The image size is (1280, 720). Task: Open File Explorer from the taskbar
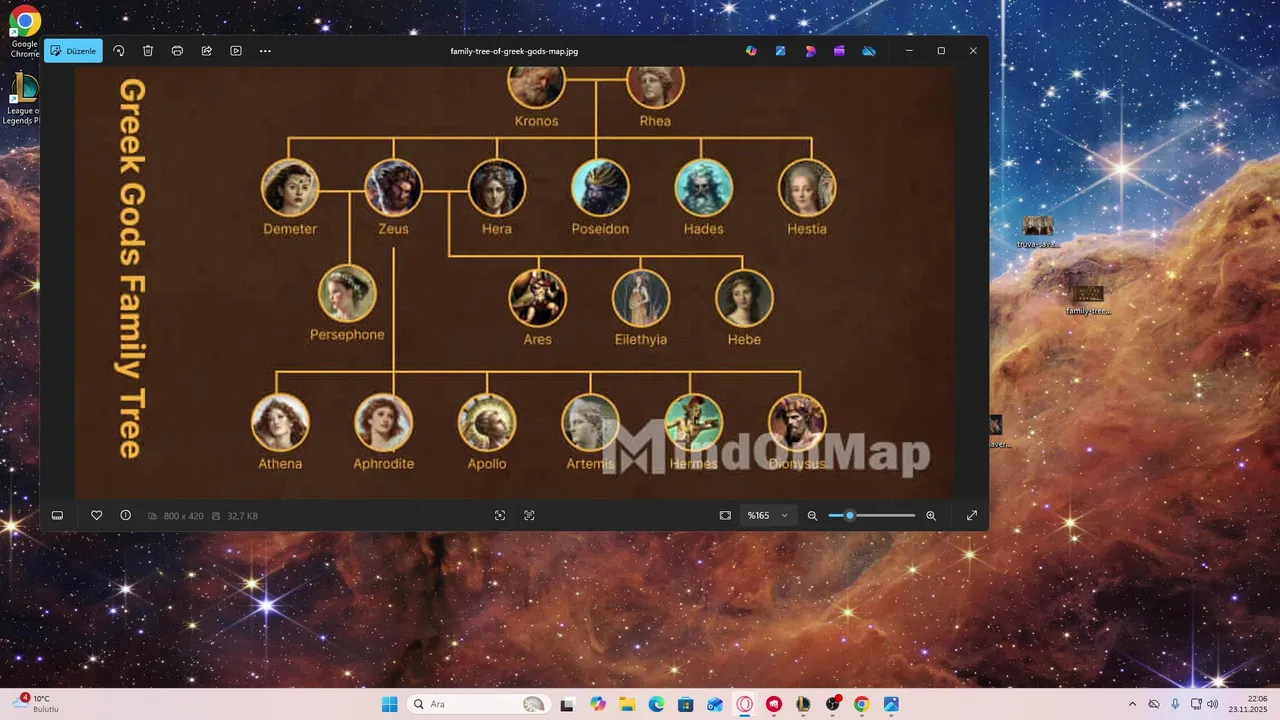(x=627, y=704)
